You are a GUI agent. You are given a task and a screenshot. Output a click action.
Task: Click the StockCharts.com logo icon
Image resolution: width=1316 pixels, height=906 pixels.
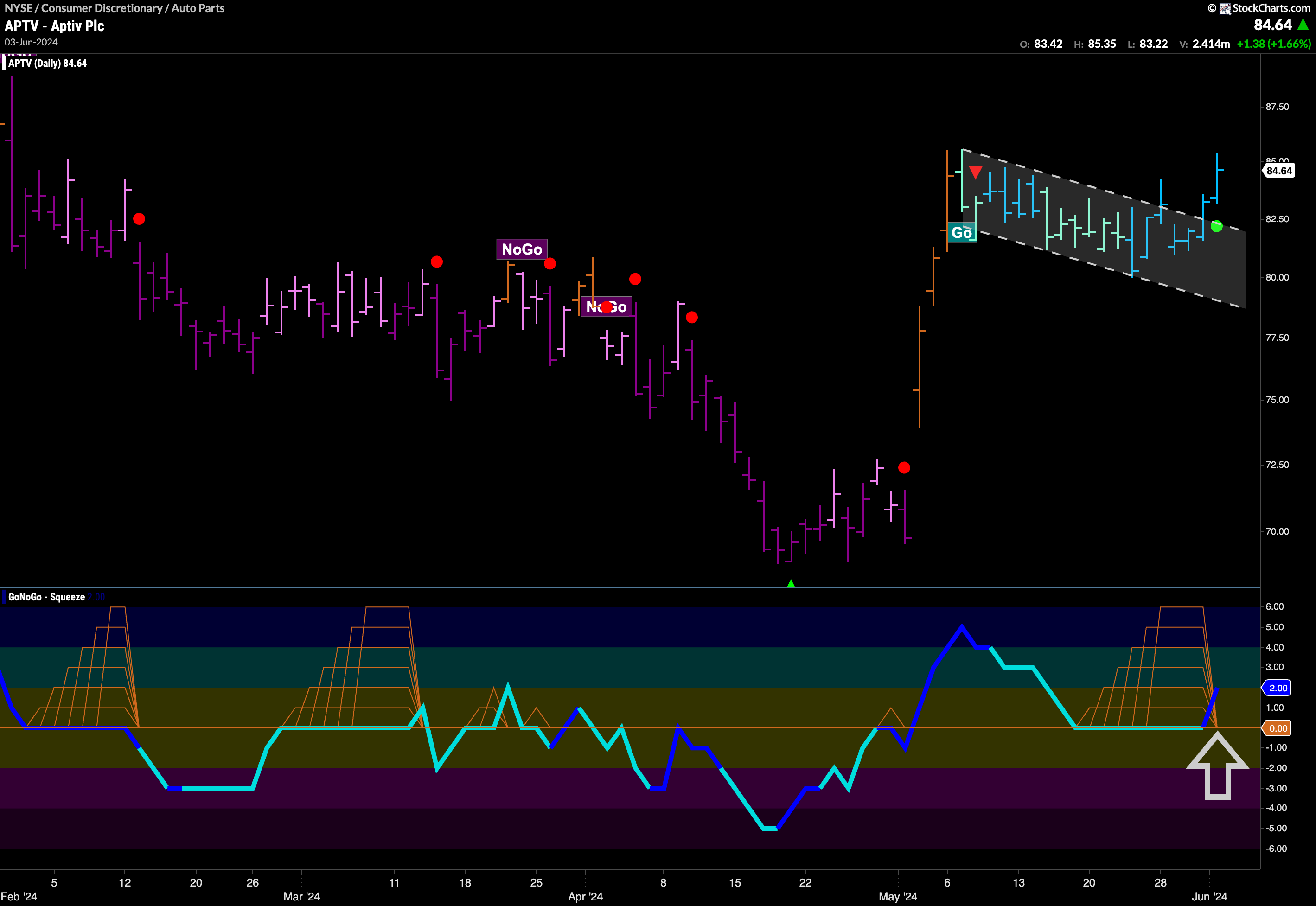pyautogui.click(x=1225, y=8)
